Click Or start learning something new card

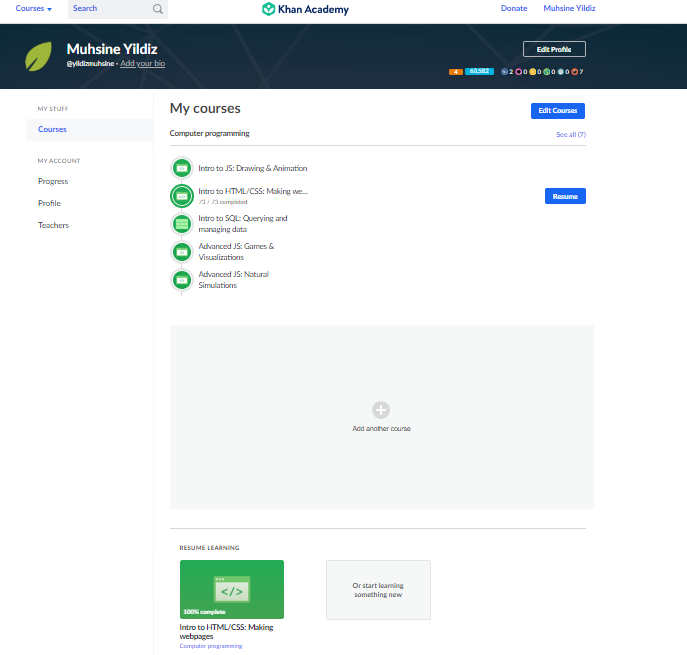pyautogui.click(x=378, y=590)
